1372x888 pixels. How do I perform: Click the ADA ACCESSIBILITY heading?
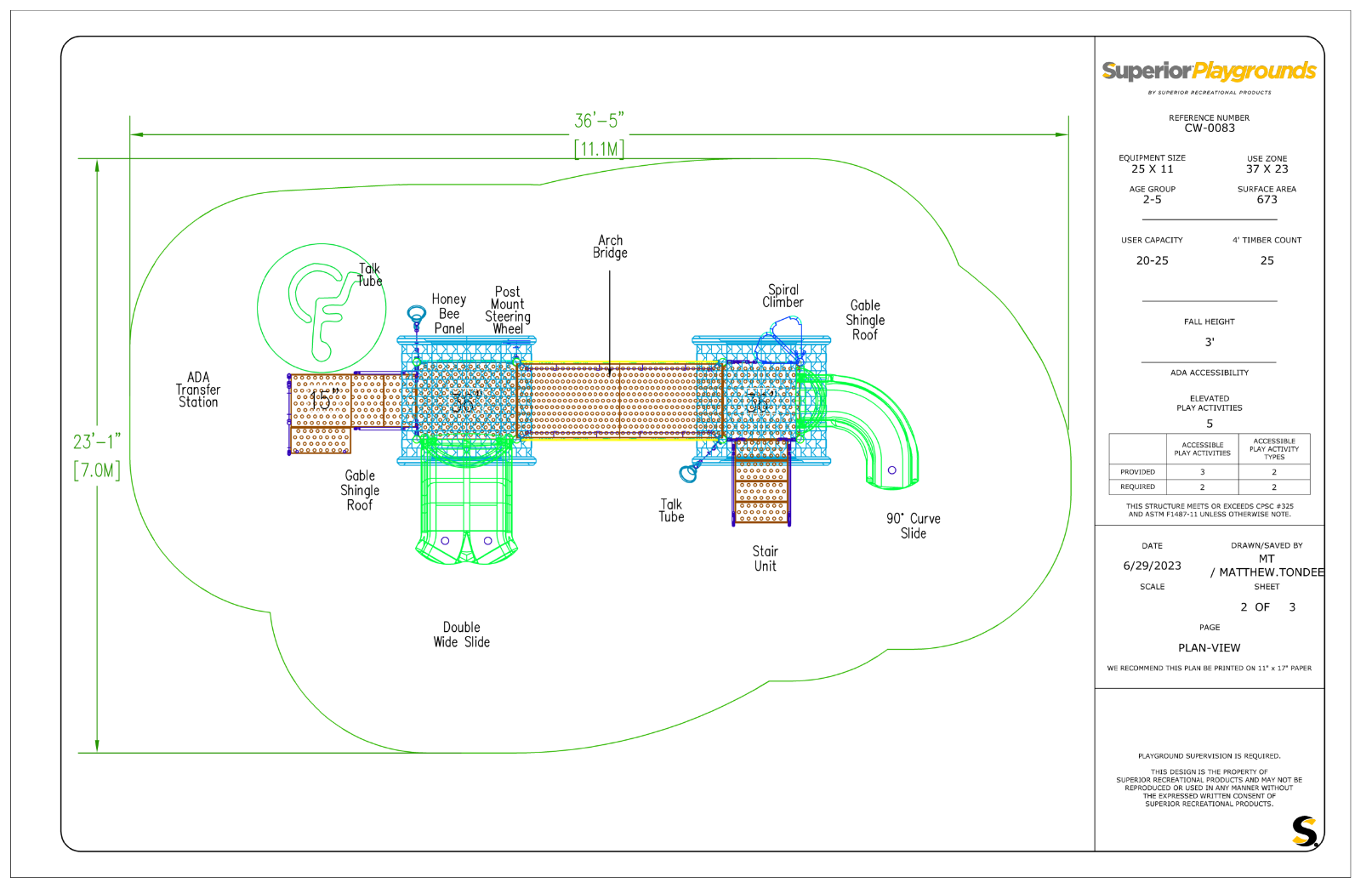click(1209, 373)
